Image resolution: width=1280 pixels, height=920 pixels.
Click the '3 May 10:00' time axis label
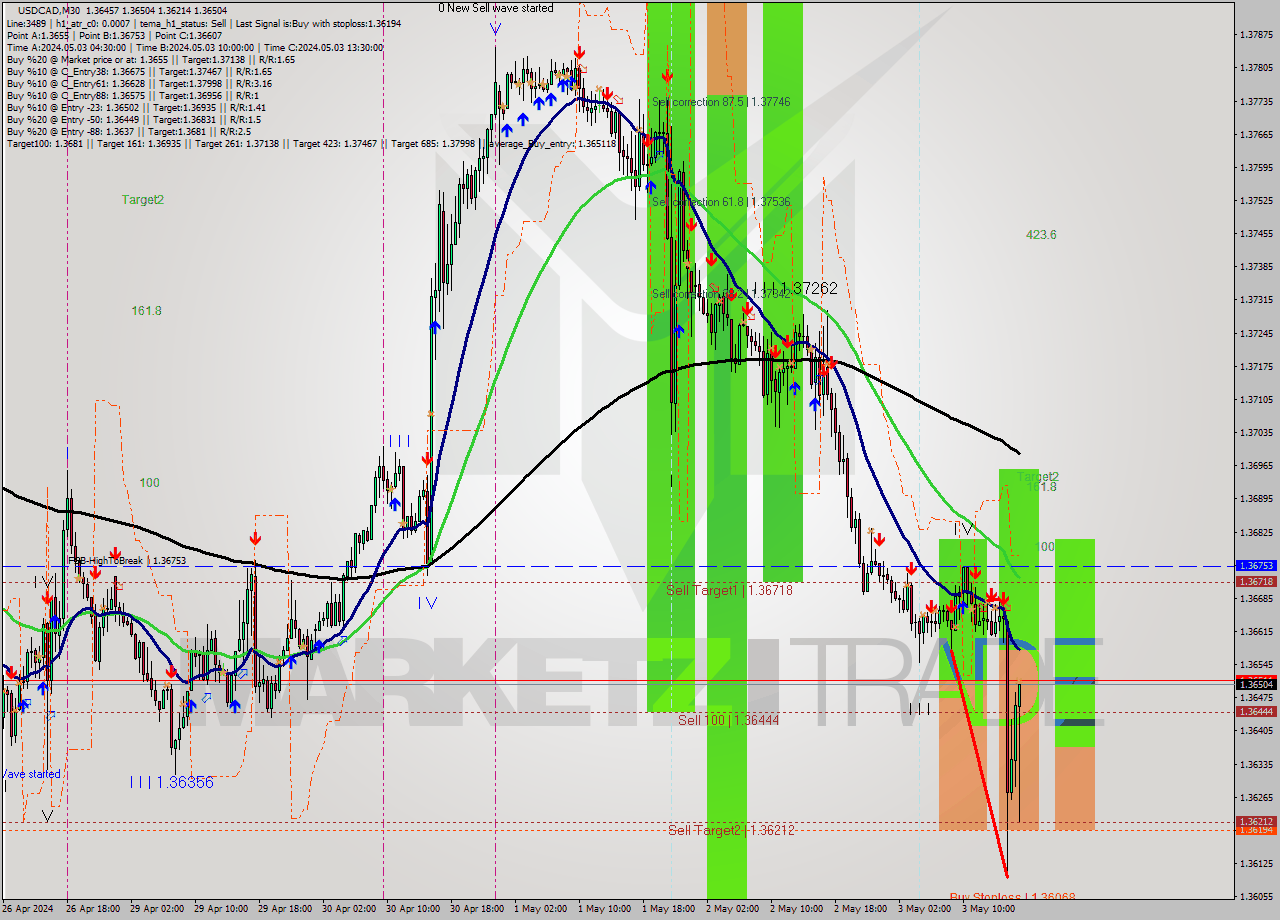coord(989,909)
